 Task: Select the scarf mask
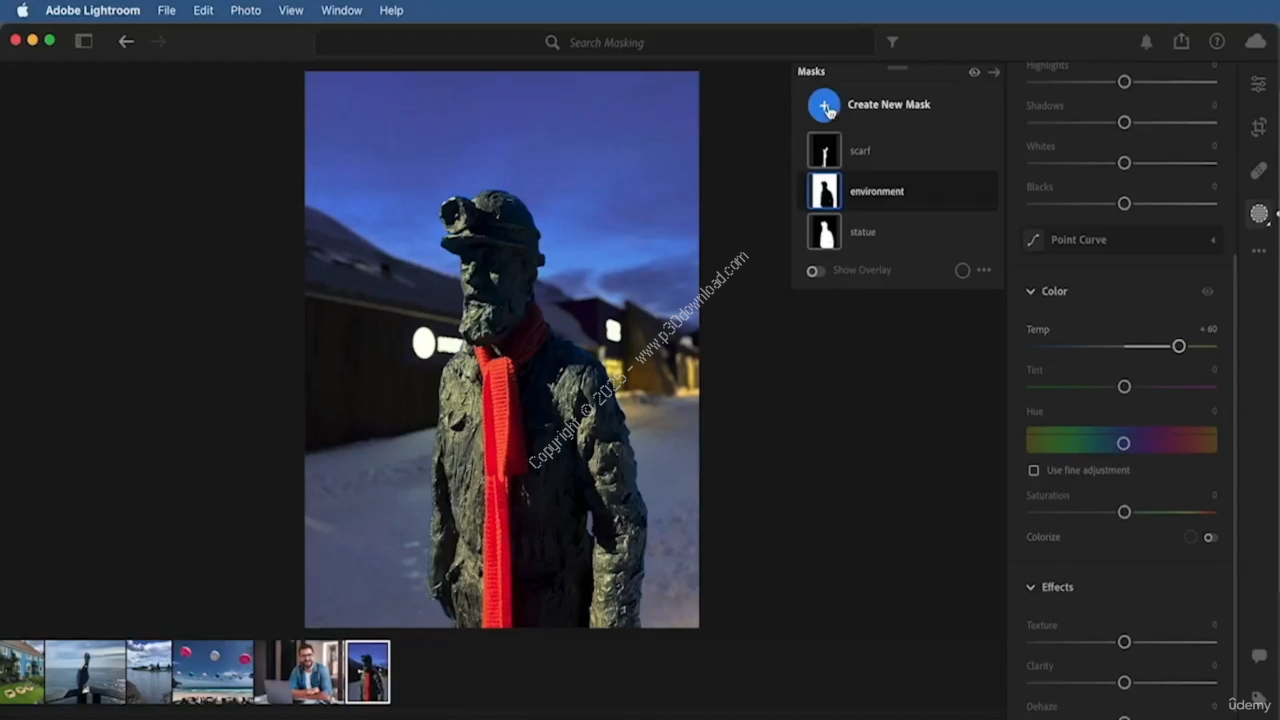pos(860,151)
